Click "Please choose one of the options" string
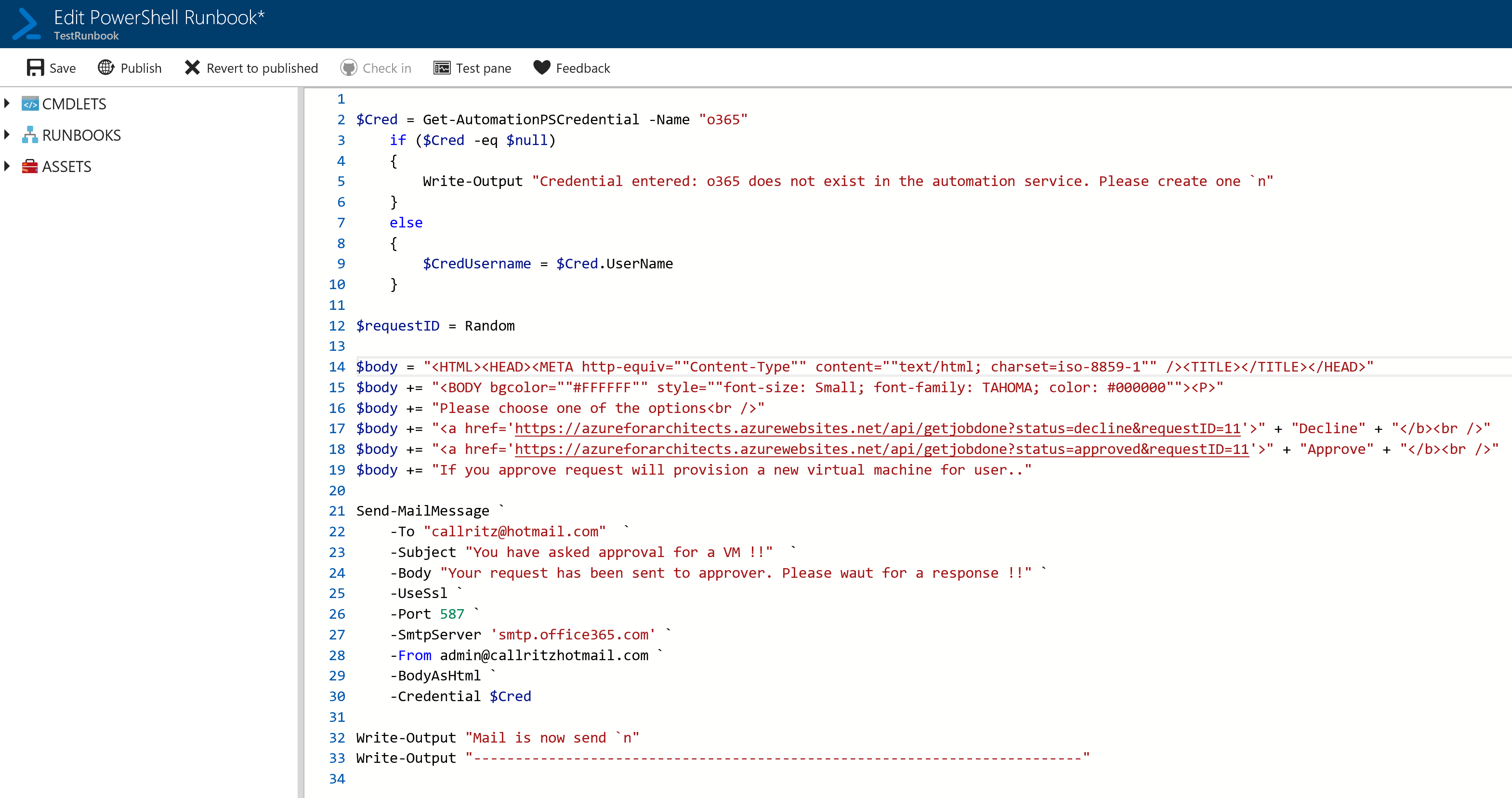 point(598,408)
